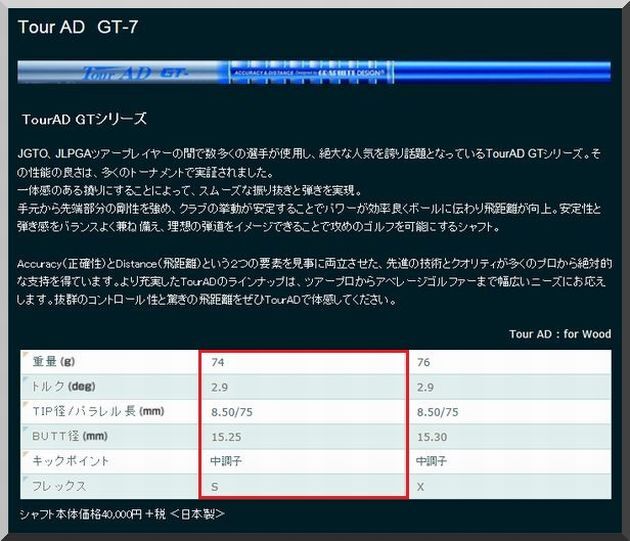Click the Tour AD GT-7 title
Viewport: 630px width, 541px height.
(x=78, y=27)
